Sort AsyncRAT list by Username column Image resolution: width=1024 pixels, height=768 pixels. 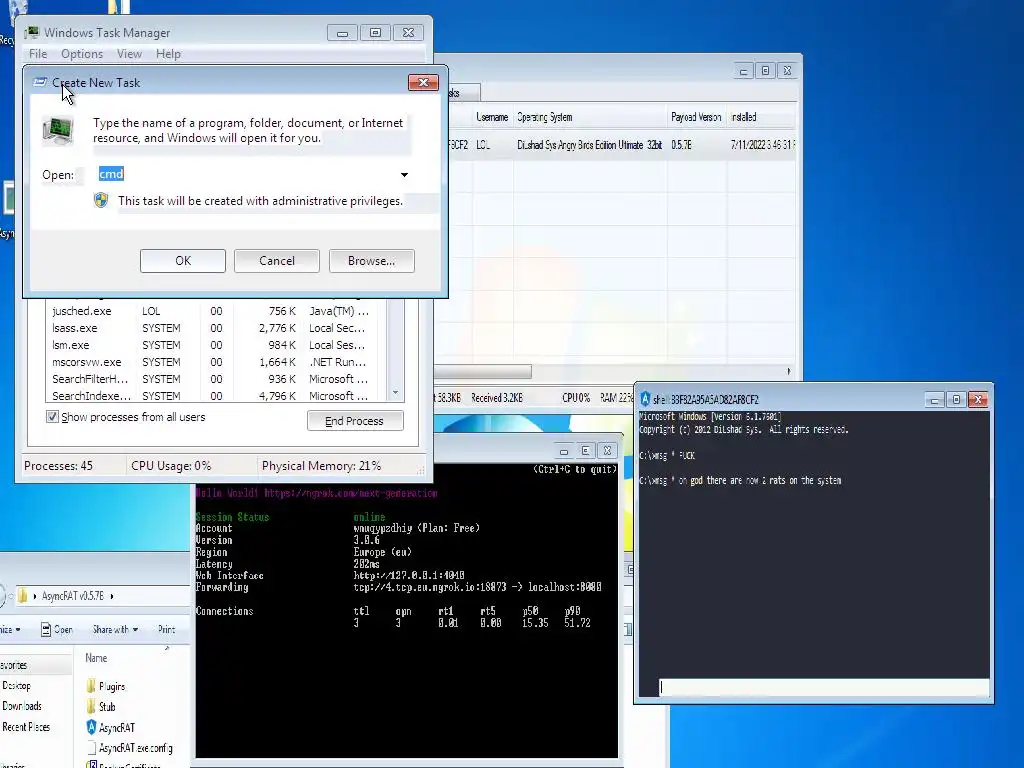pyautogui.click(x=492, y=117)
